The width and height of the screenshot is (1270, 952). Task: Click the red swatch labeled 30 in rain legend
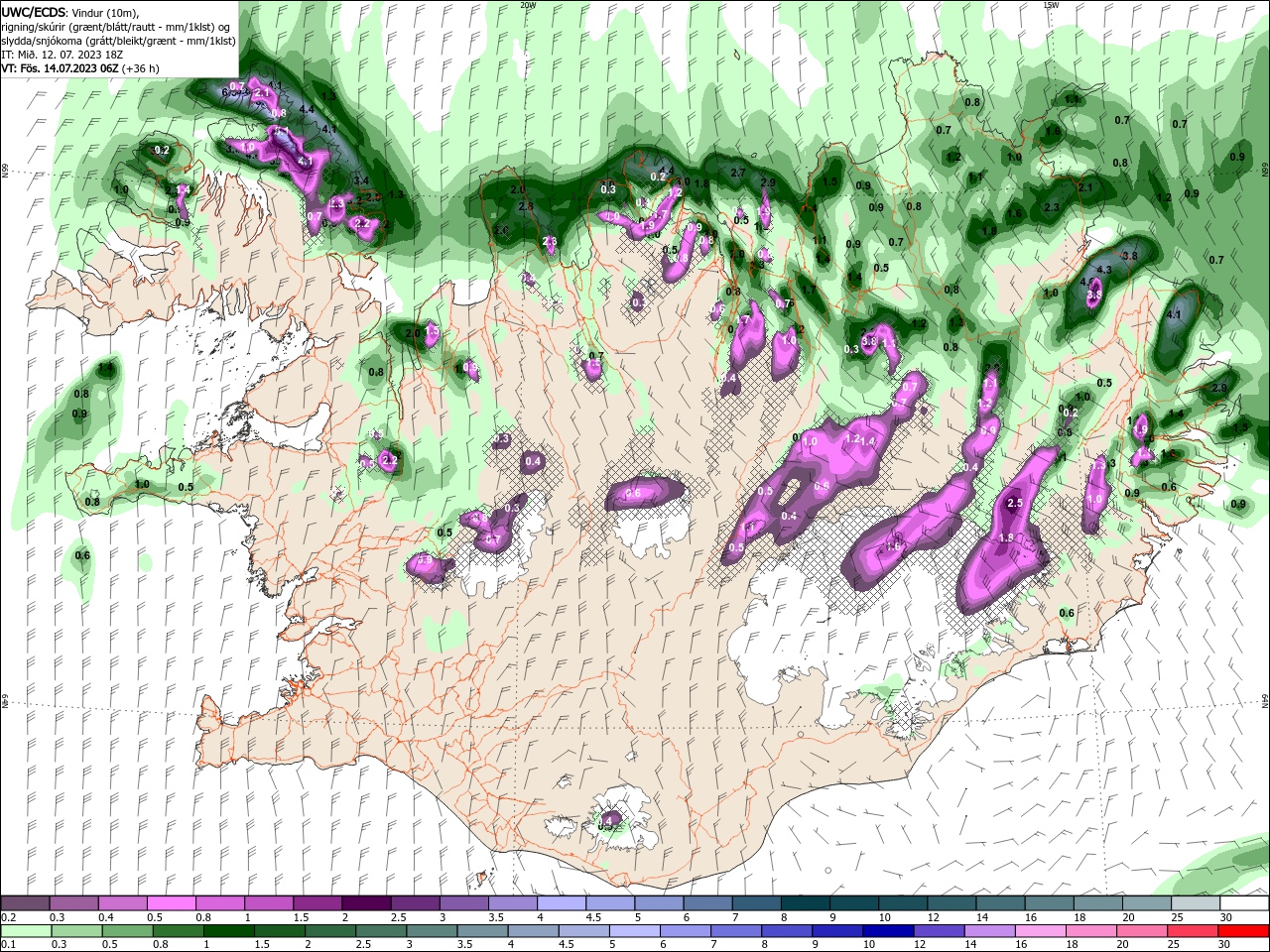(x=1243, y=930)
